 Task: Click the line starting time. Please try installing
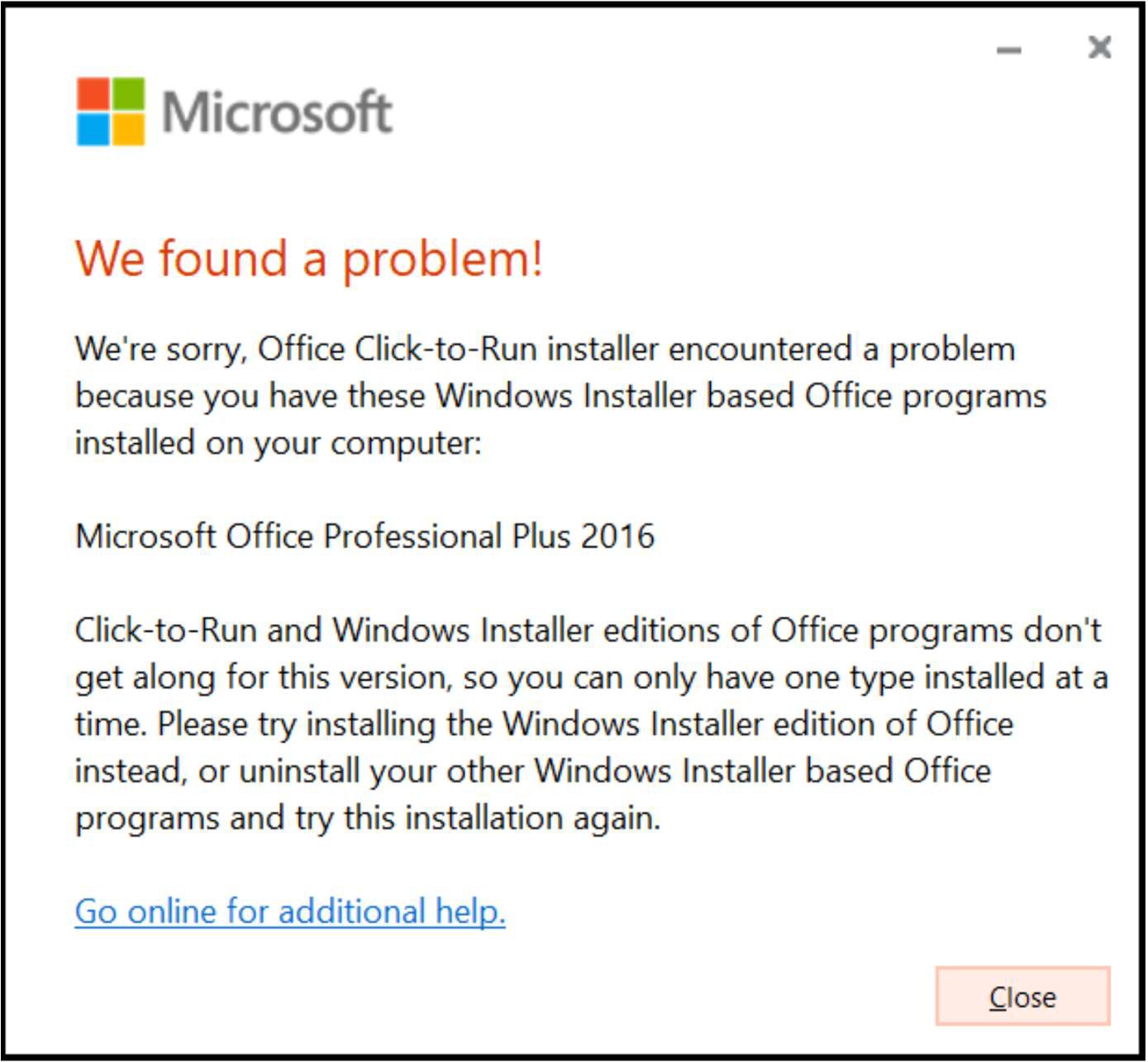544,725
